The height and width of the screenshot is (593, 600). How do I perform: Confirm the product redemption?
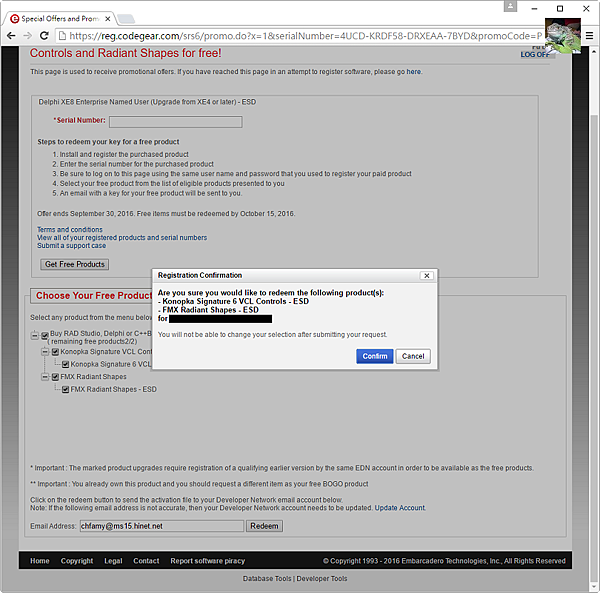click(375, 356)
